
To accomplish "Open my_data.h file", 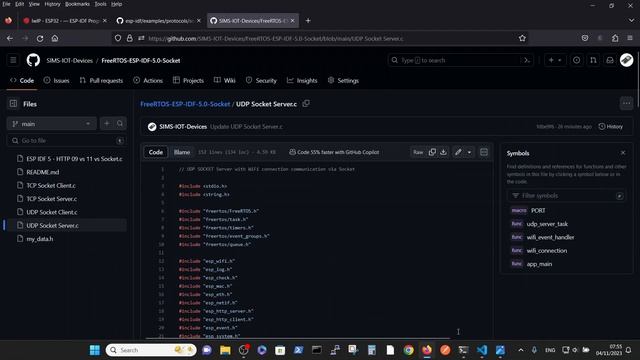I will pyautogui.click(x=40, y=239).
